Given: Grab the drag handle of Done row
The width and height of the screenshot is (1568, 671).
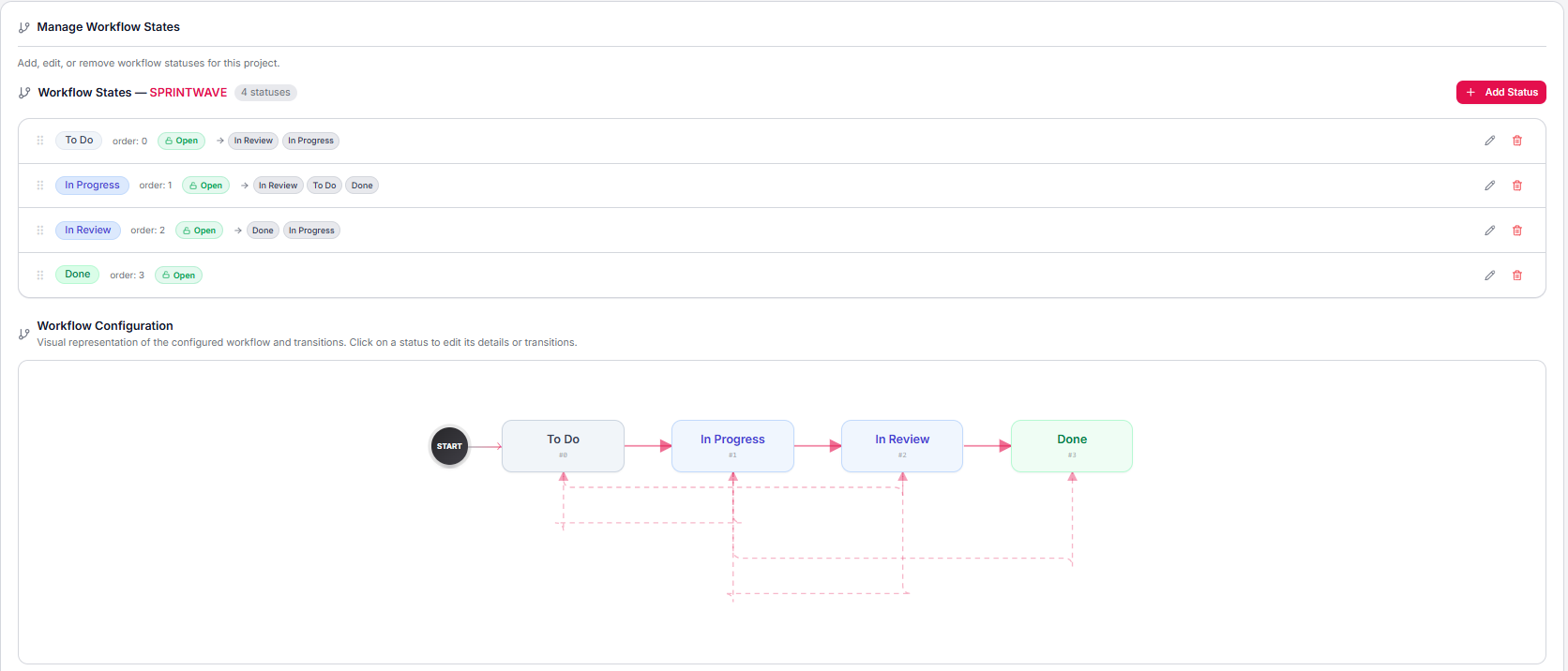Looking at the screenshot, I should coord(40,276).
